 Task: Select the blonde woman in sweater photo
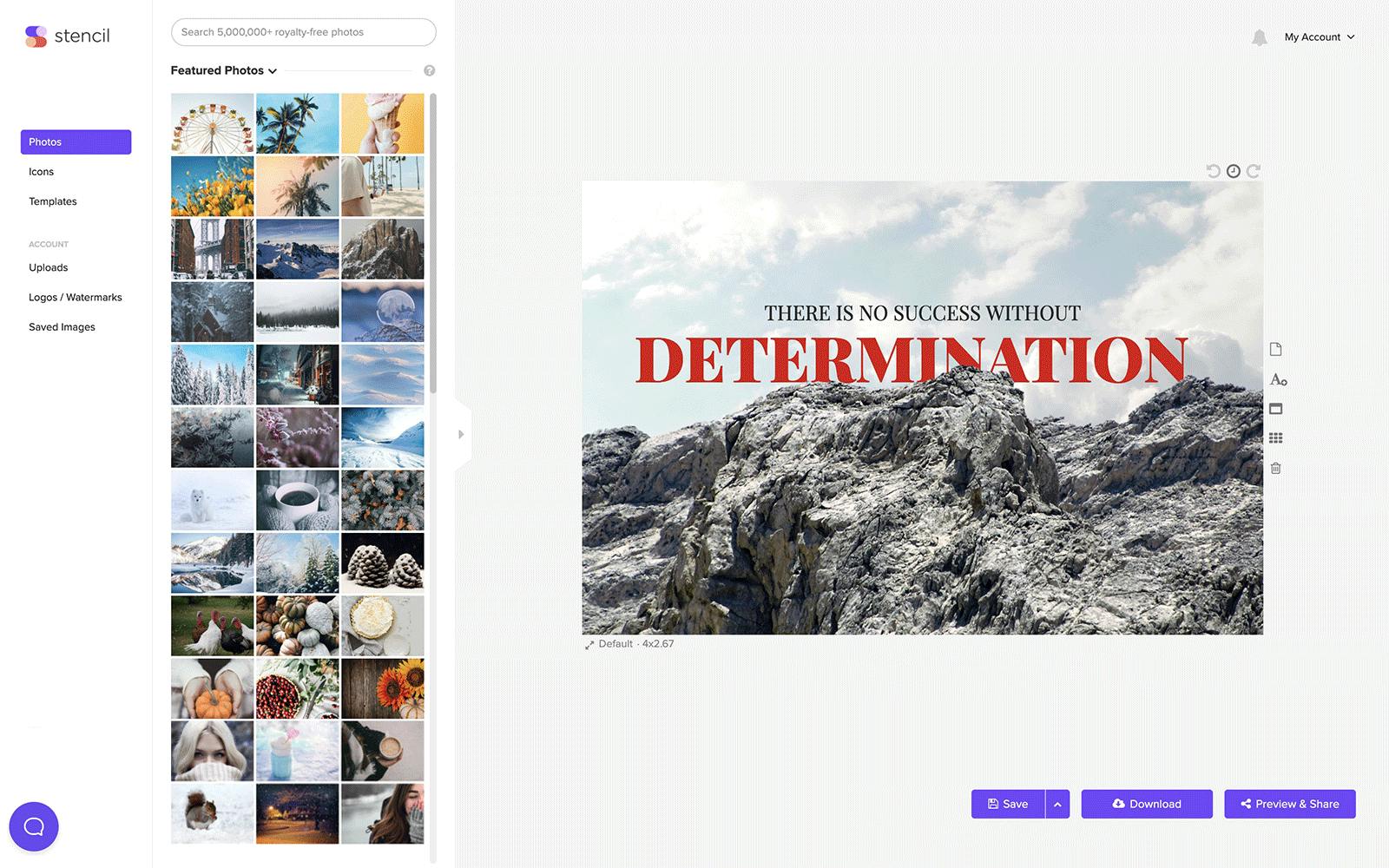point(213,751)
